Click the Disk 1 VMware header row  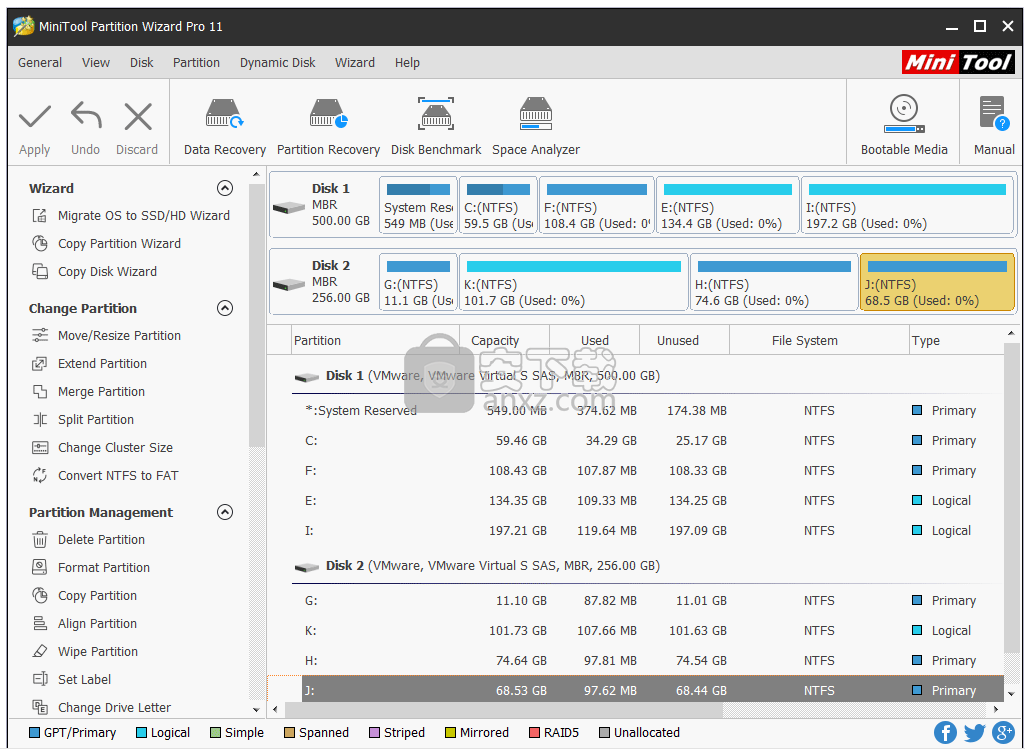coord(647,376)
